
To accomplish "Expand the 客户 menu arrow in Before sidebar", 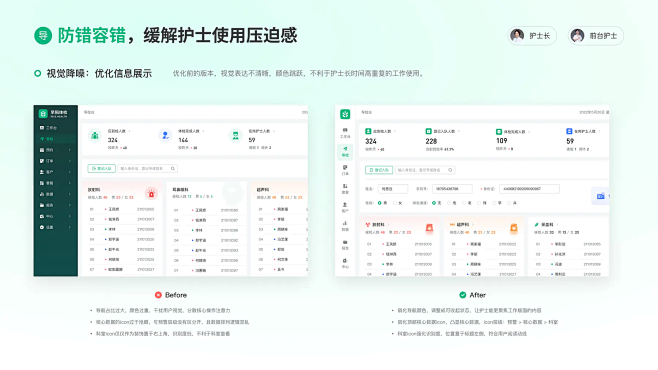I will (70, 172).
